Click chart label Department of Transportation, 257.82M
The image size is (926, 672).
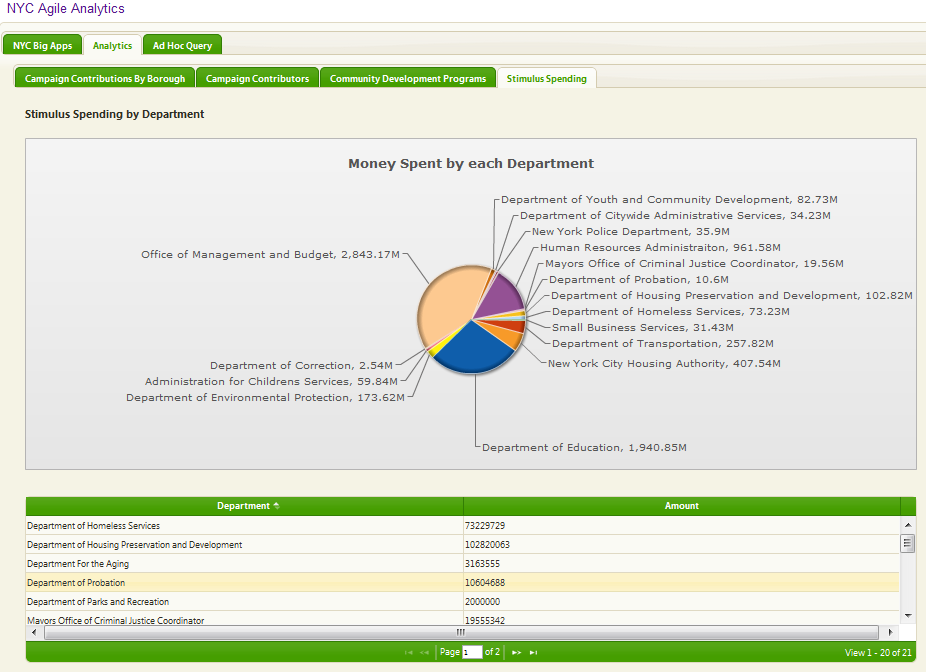(663, 343)
